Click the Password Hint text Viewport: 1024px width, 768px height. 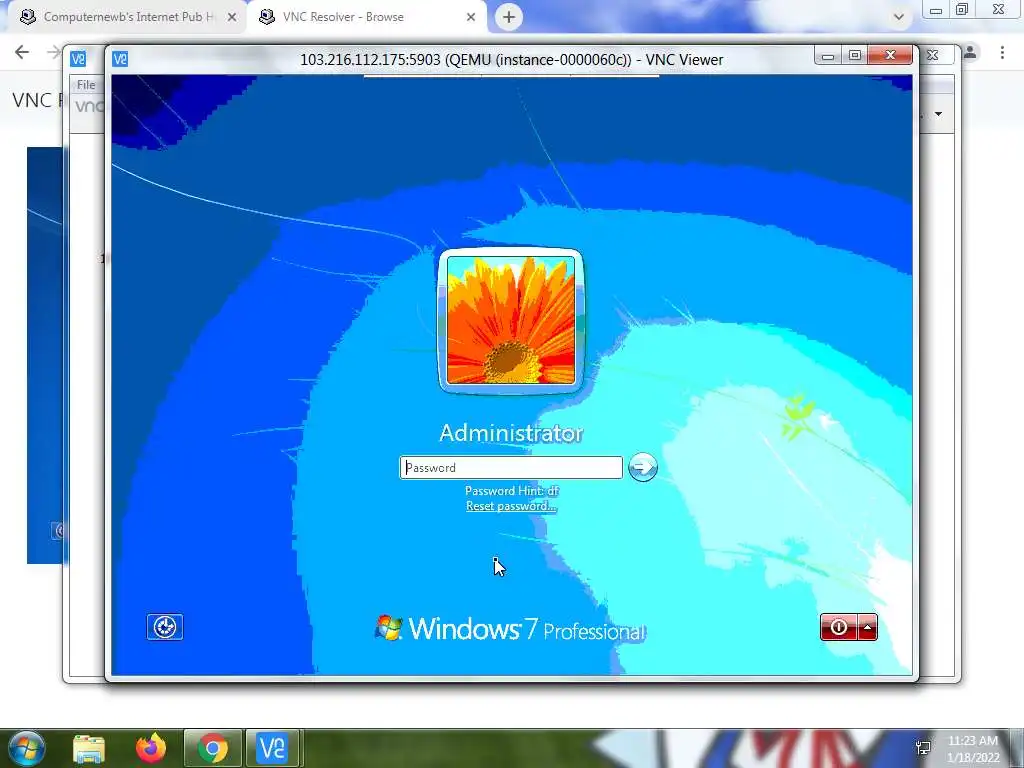pyautogui.click(x=512, y=490)
